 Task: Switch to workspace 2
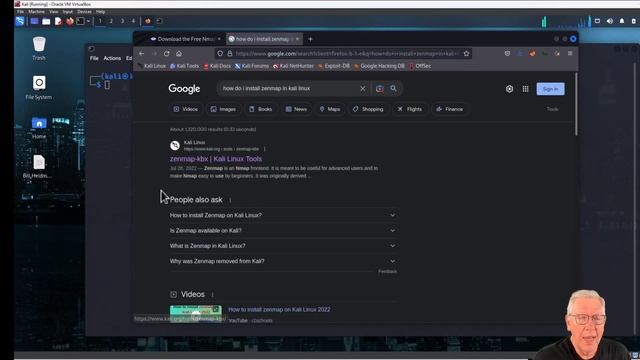(111, 21)
